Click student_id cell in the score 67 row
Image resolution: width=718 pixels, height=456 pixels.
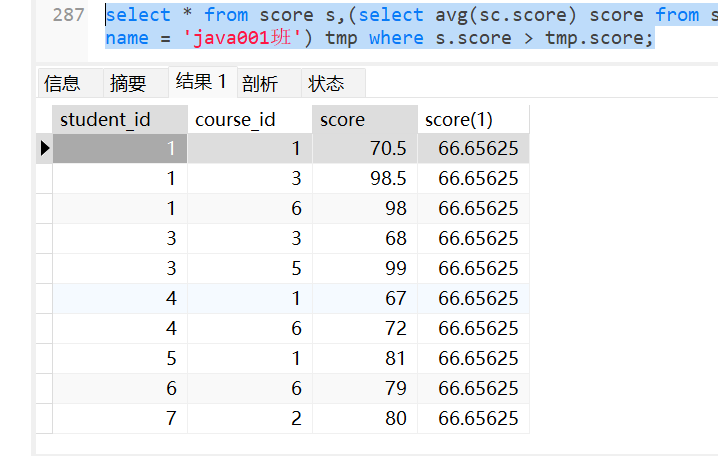point(120,298)
